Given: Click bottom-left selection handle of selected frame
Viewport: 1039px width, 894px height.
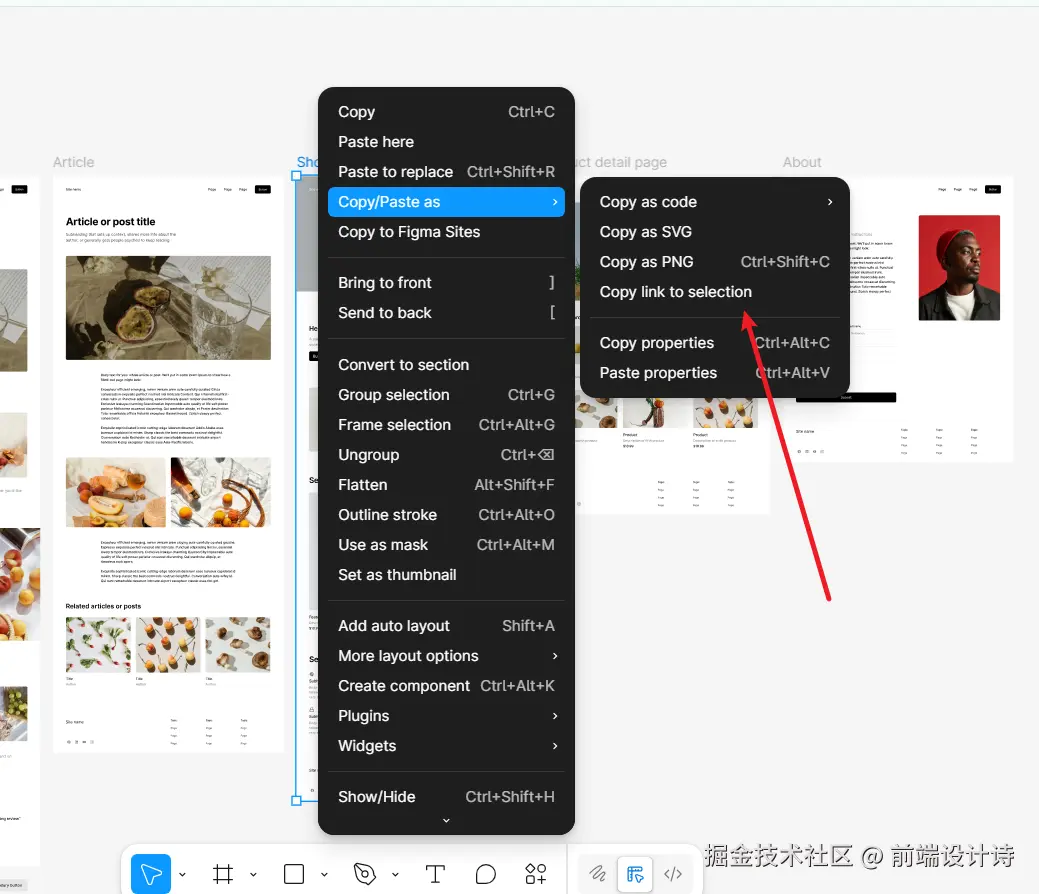Looking at the screenshot, I should pos(296,801).
